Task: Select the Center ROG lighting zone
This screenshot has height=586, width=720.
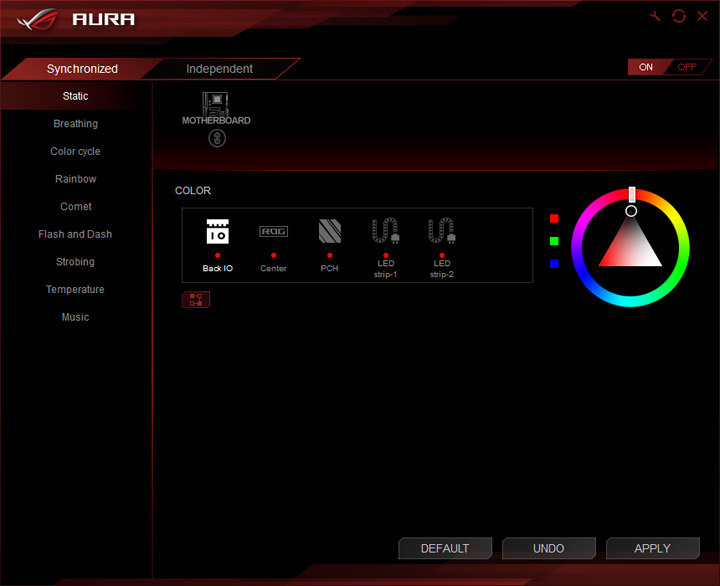Action: click(274, 246)
